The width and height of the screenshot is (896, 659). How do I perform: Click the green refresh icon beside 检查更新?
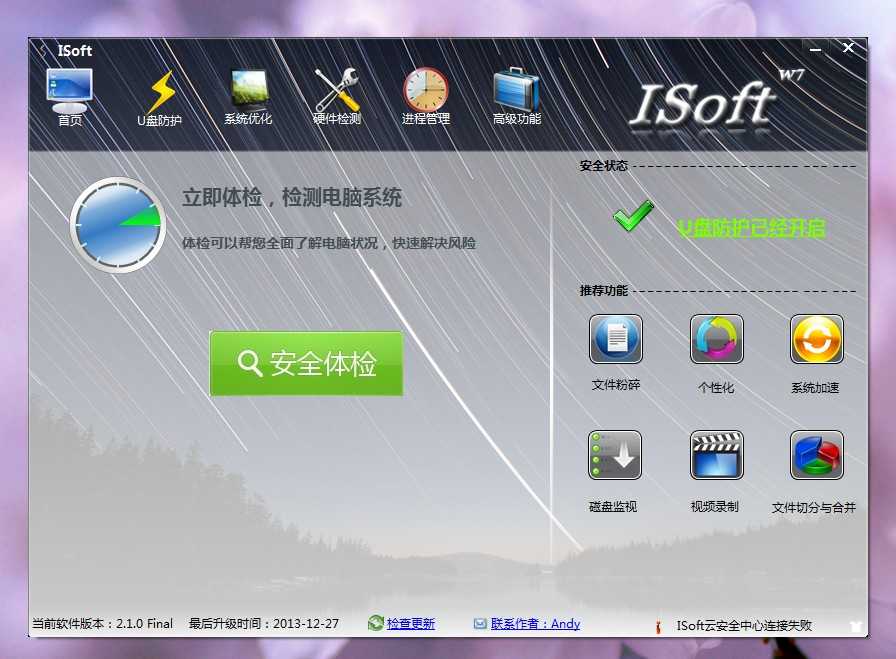[375, 623]
